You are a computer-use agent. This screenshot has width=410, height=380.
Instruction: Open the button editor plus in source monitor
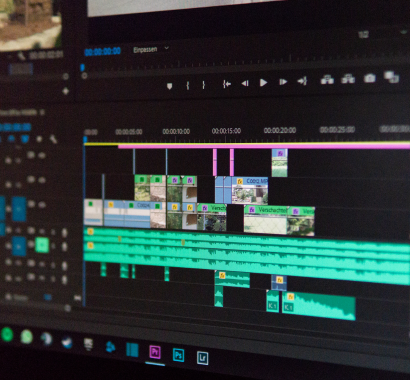coord(66,91)
